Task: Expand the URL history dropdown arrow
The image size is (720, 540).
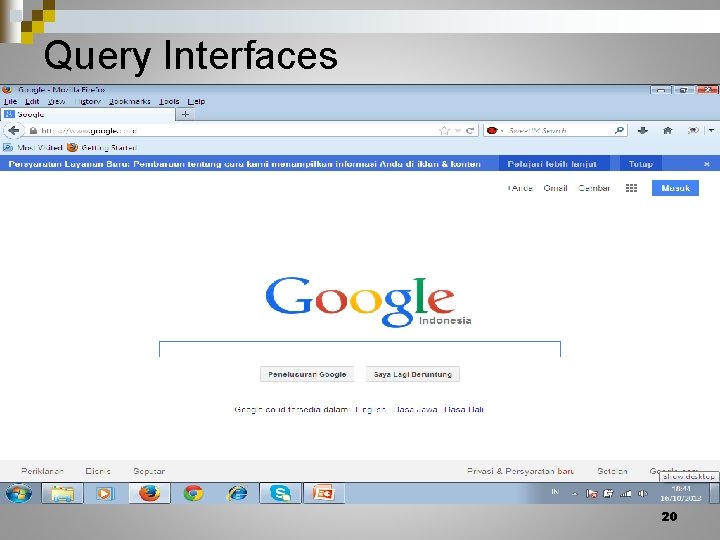Action: pos(458,131)
